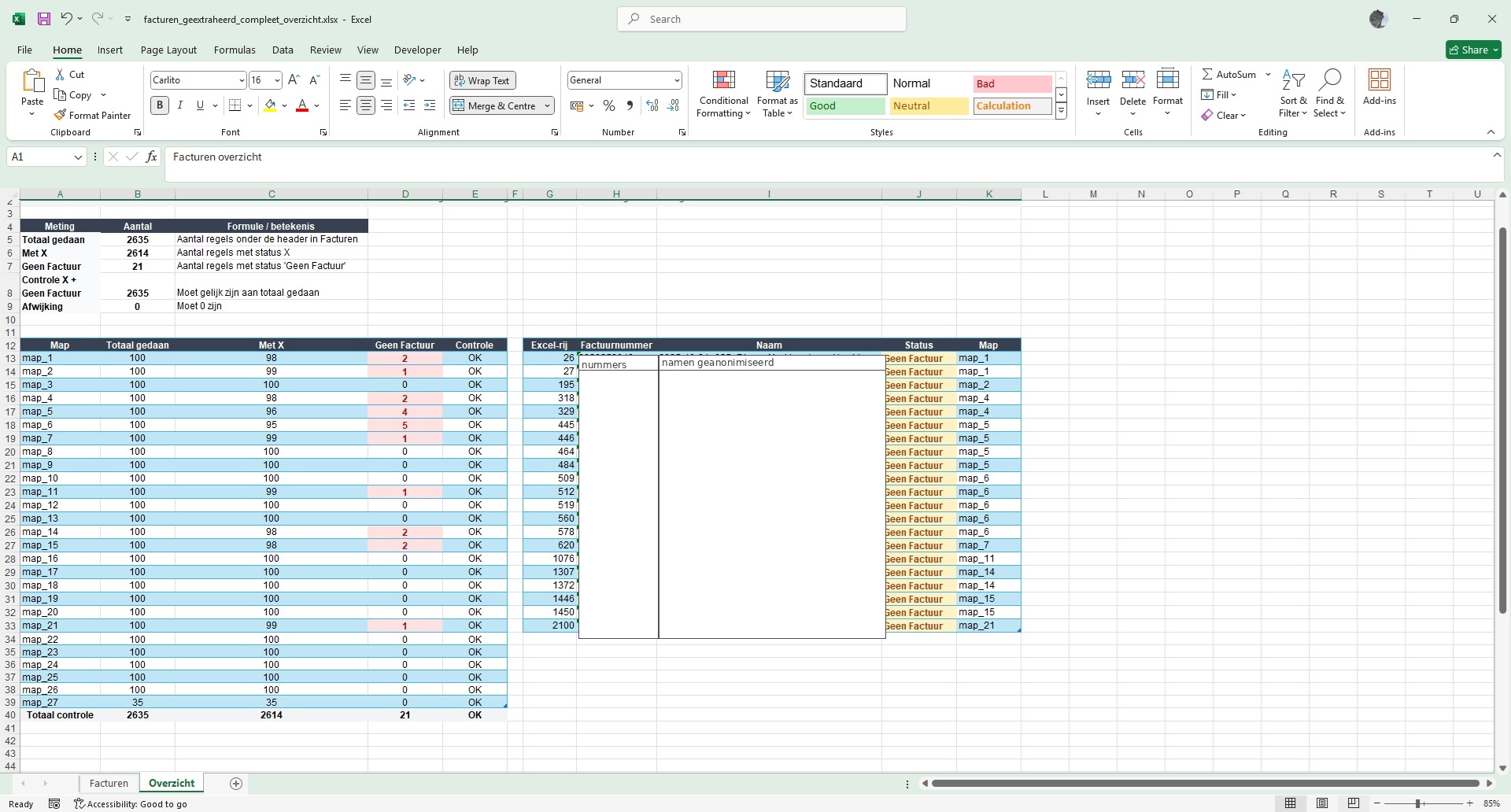Click Increase Indent icon
1511x812 pixels.
[430, 105]
